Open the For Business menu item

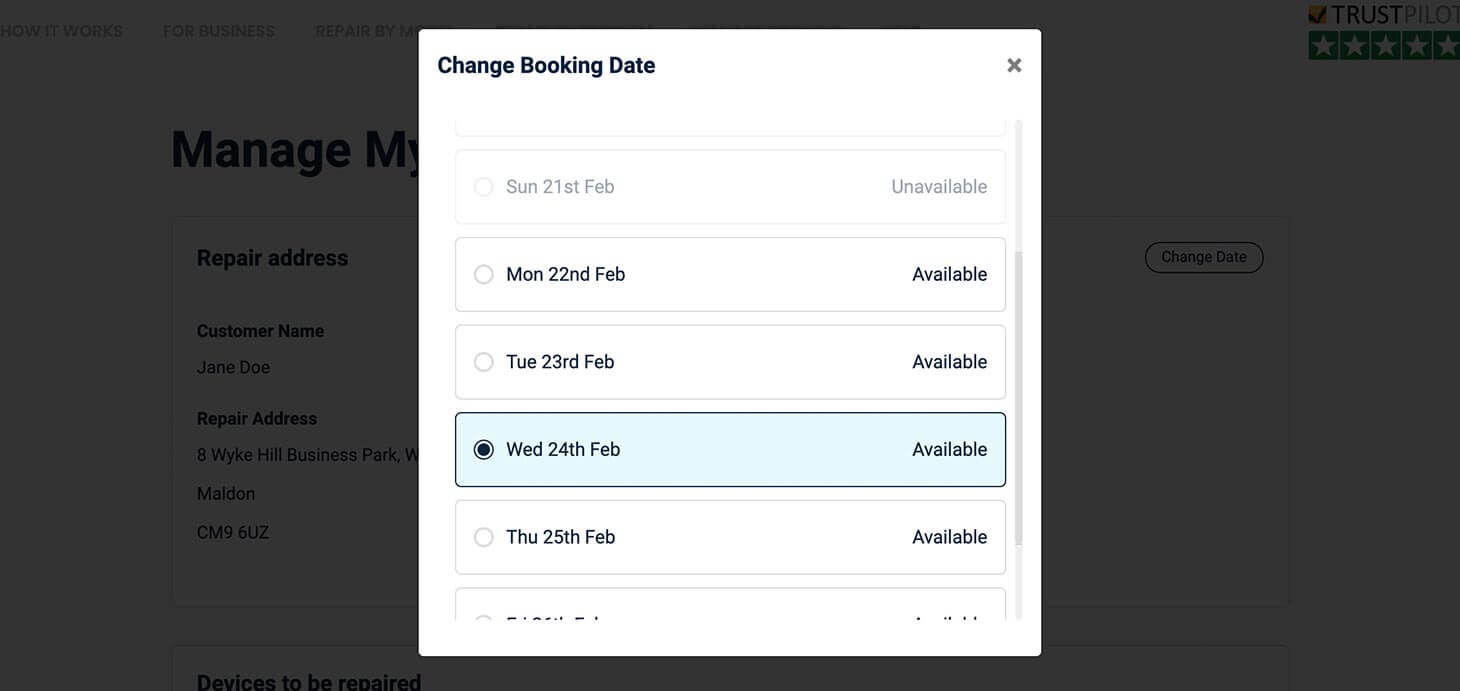(x=218, y=31)
